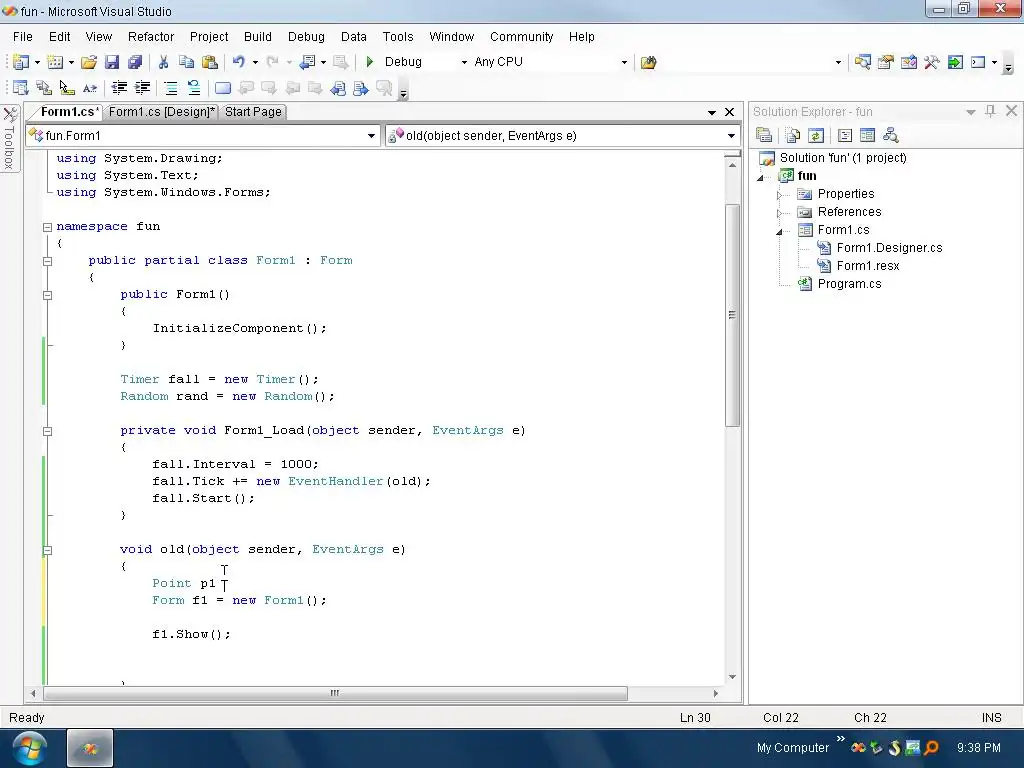Start debugging with the green play icon

point(370,62)
